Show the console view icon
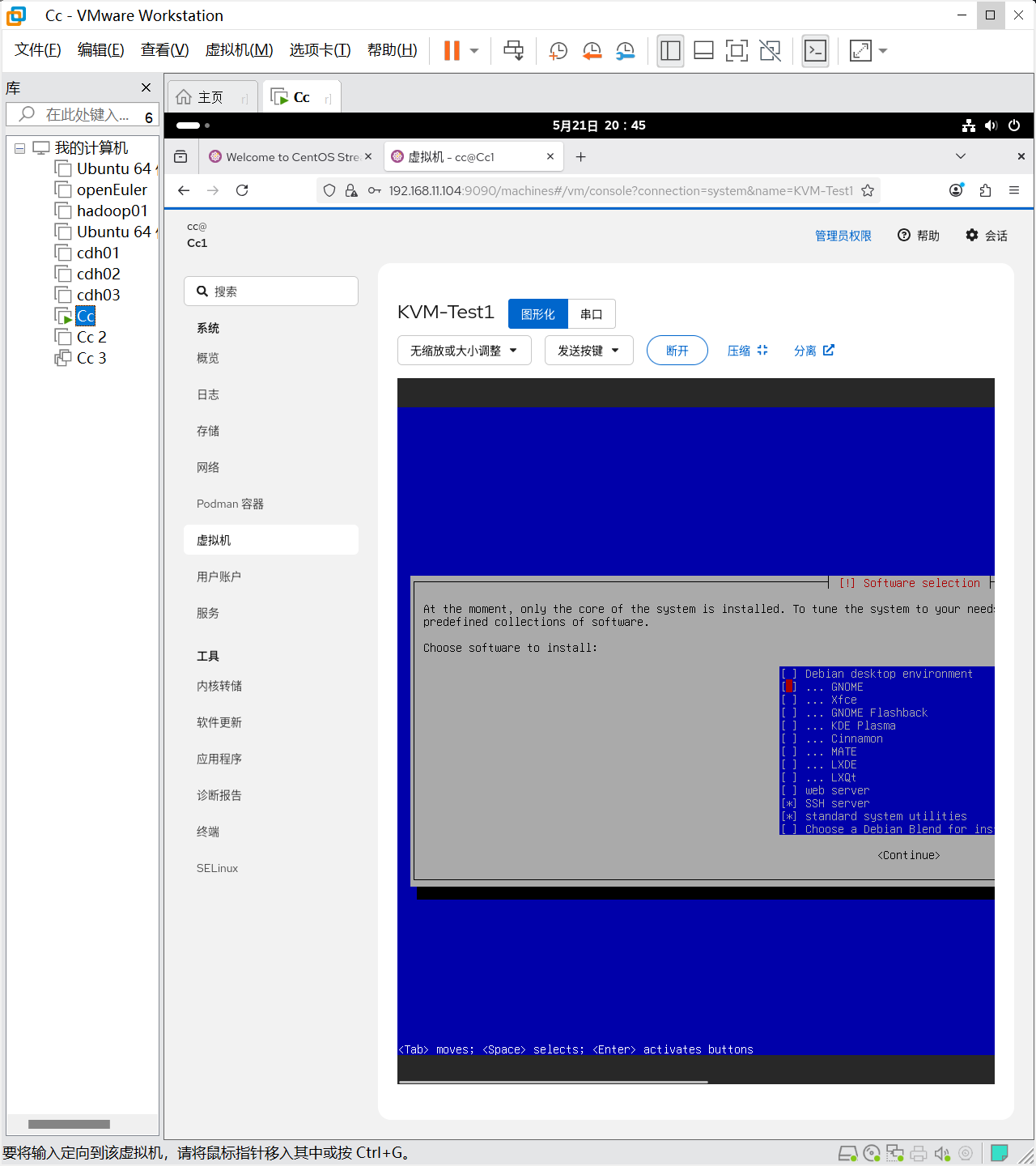The image size is (1036, 1166). [x=815, y=51]
